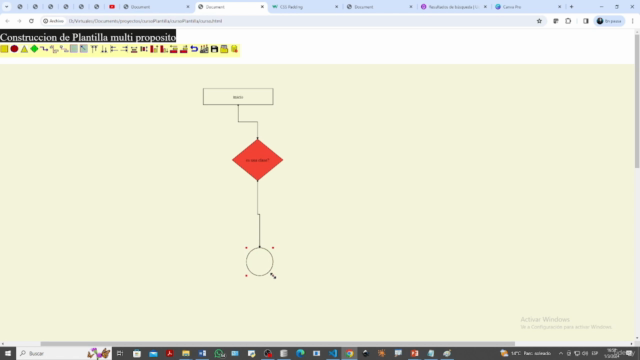Switch to the Canva Pro tab
This screenshot has width=640, height=360.
528,7
